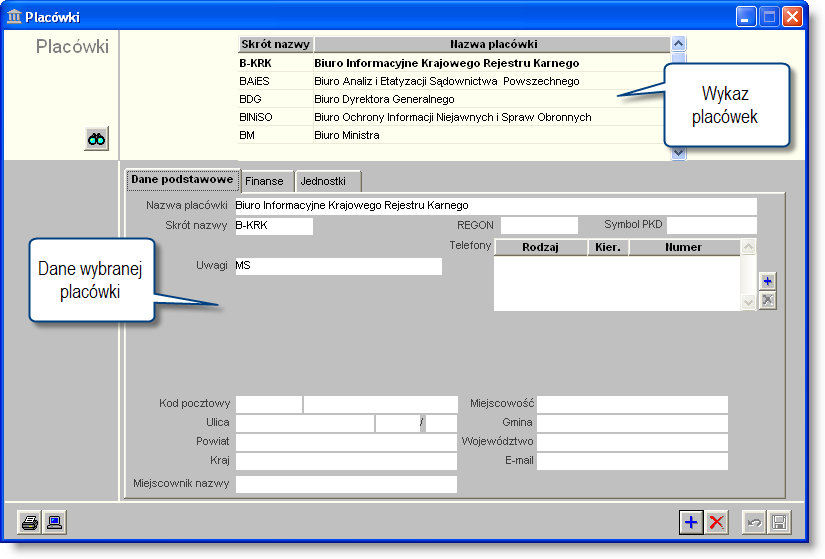Click the facility list scroll-up arrow
The image size is (825, 559).
coord(679,44)
